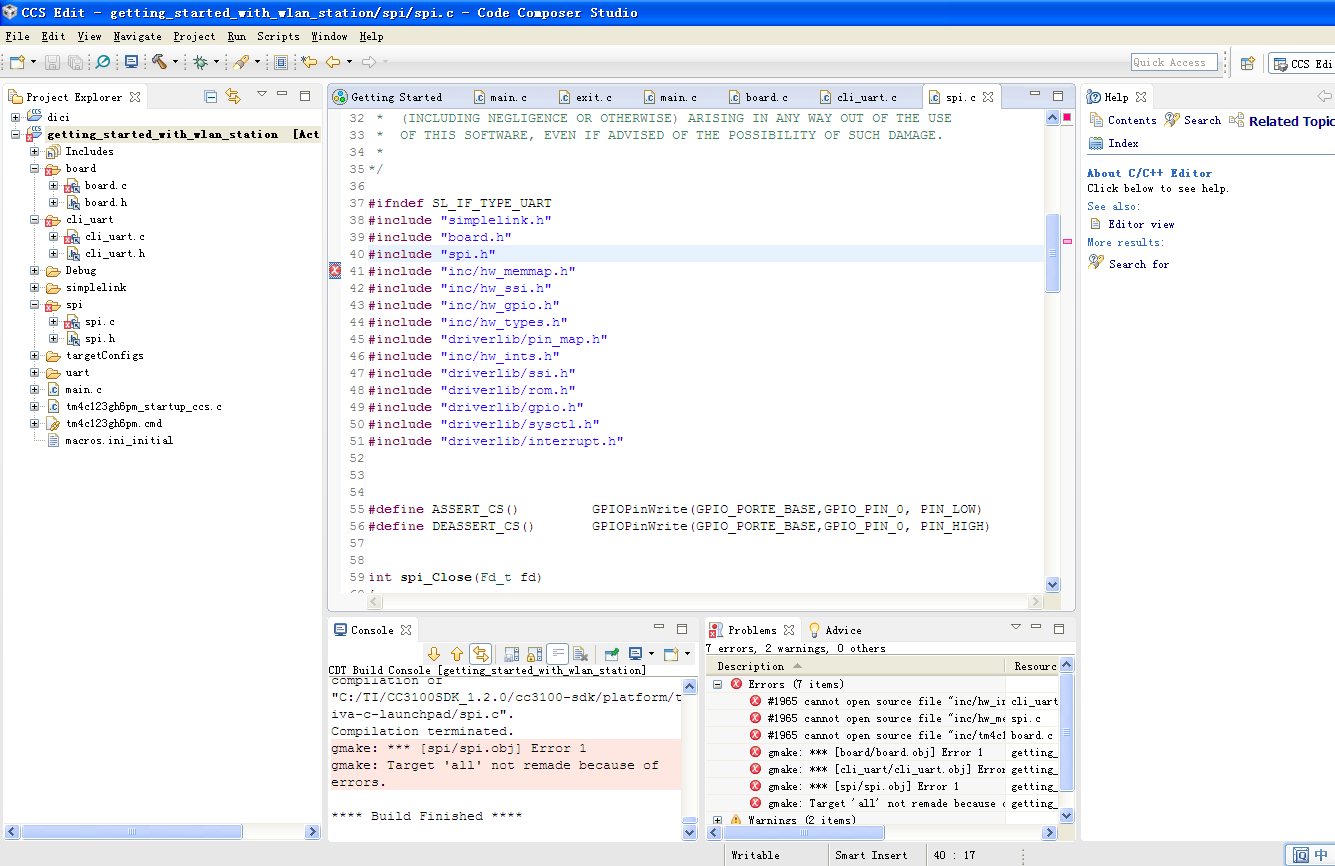
Task: Clear the console output
Action: 580,654
